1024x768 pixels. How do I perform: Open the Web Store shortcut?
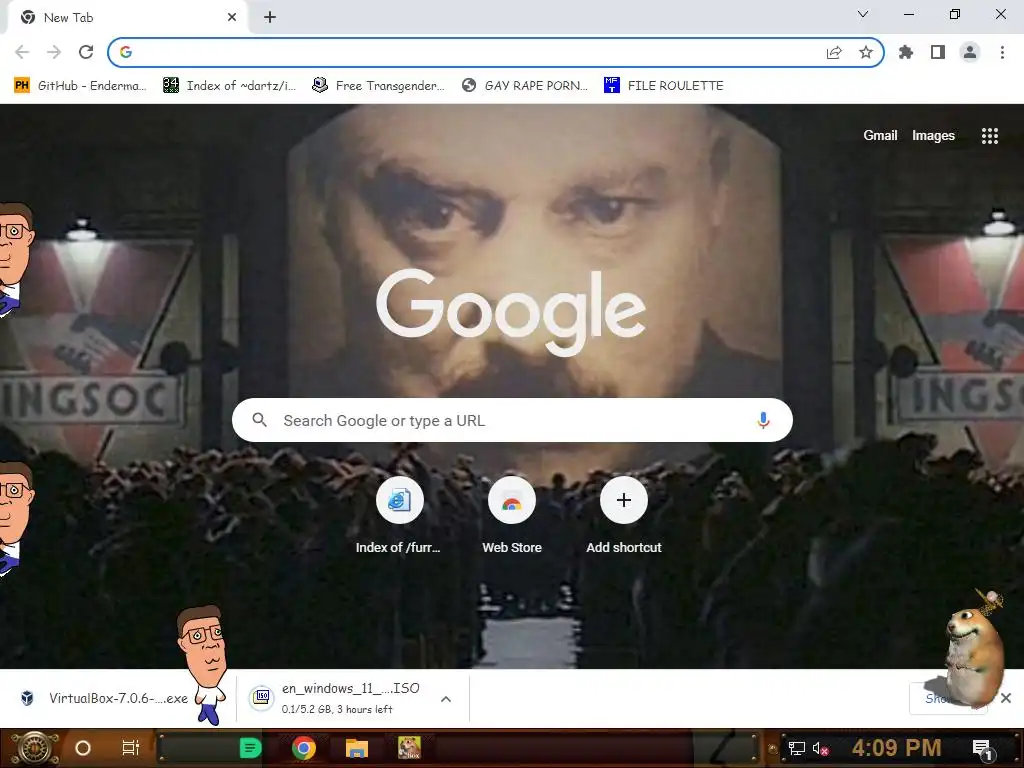click(x=511, y=516)
